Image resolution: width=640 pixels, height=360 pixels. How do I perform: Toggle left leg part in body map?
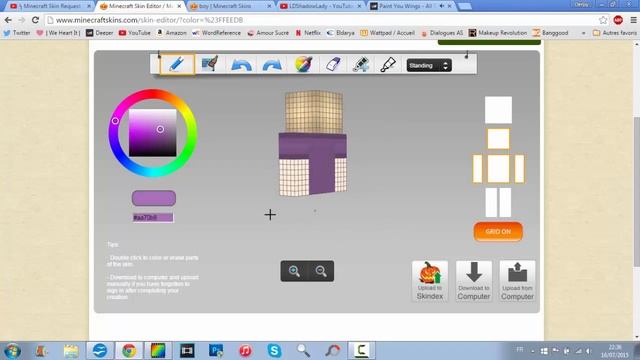[491, 202]
